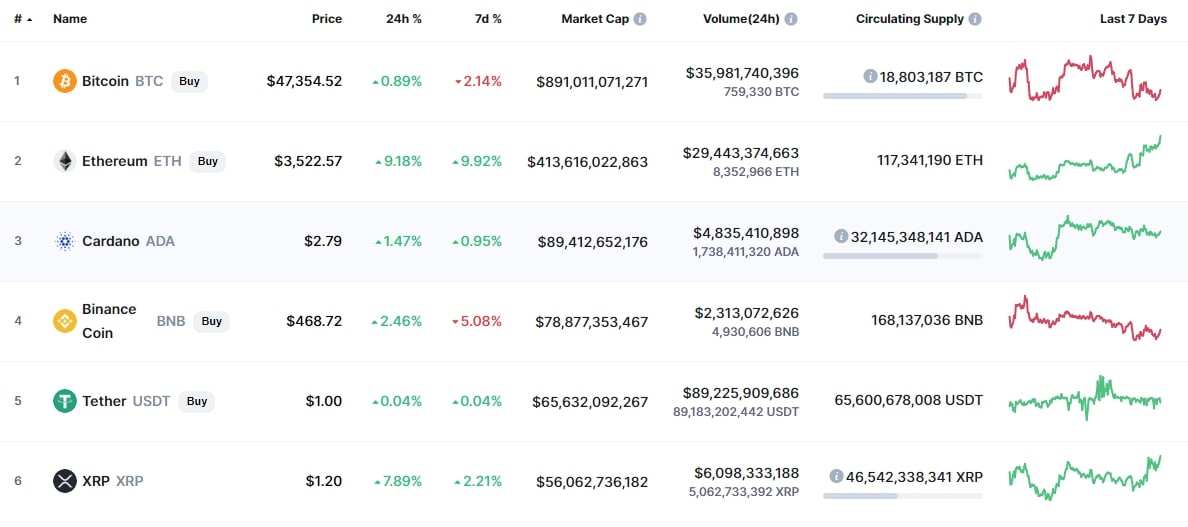
Task: Click the Bitcoin orange logo icon
Action: point(64,81)
